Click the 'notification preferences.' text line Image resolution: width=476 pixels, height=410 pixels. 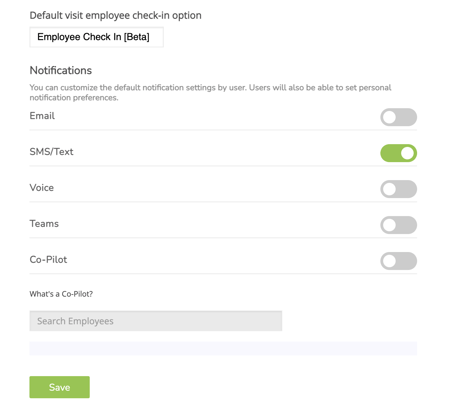pos(74,98)
